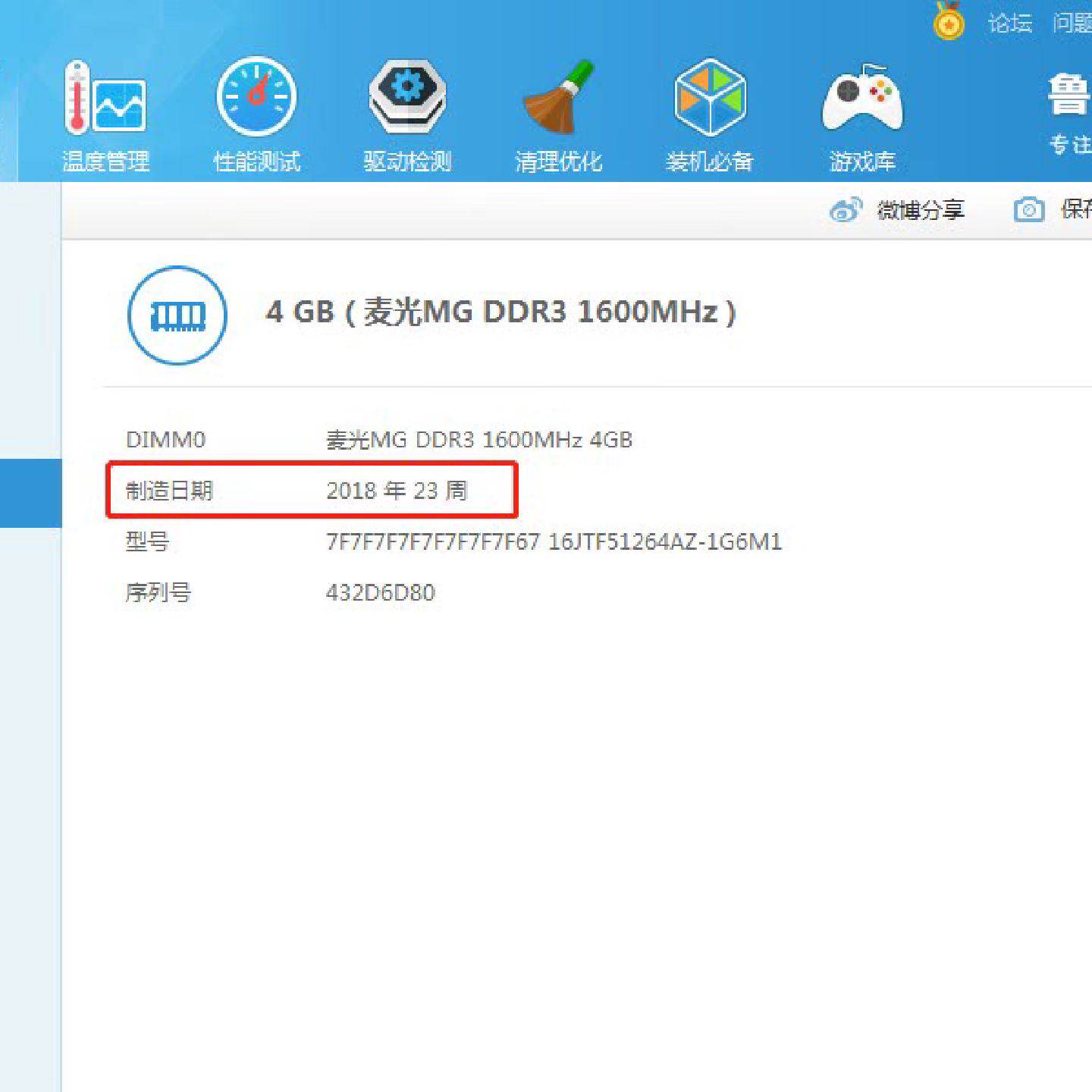Select the highlighted blue sidebar tab
The height and width of the screenshot is (1092, 1092).
tap(30, 493)
